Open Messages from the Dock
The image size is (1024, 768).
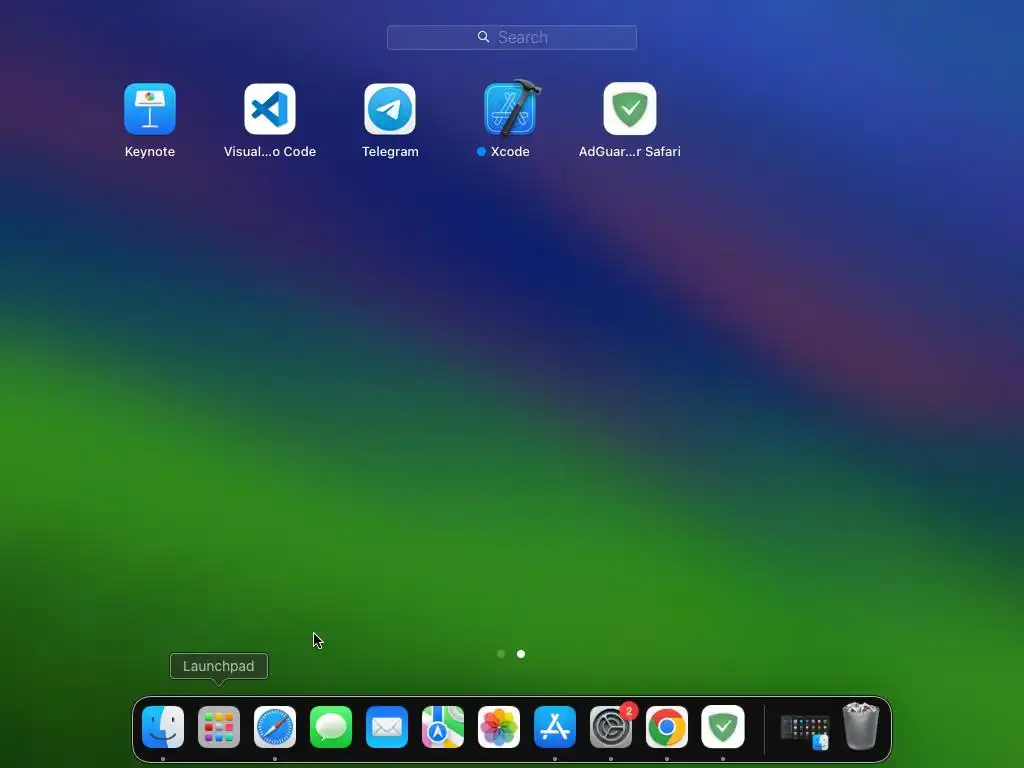pyautogui.click(x=331, y=727)
